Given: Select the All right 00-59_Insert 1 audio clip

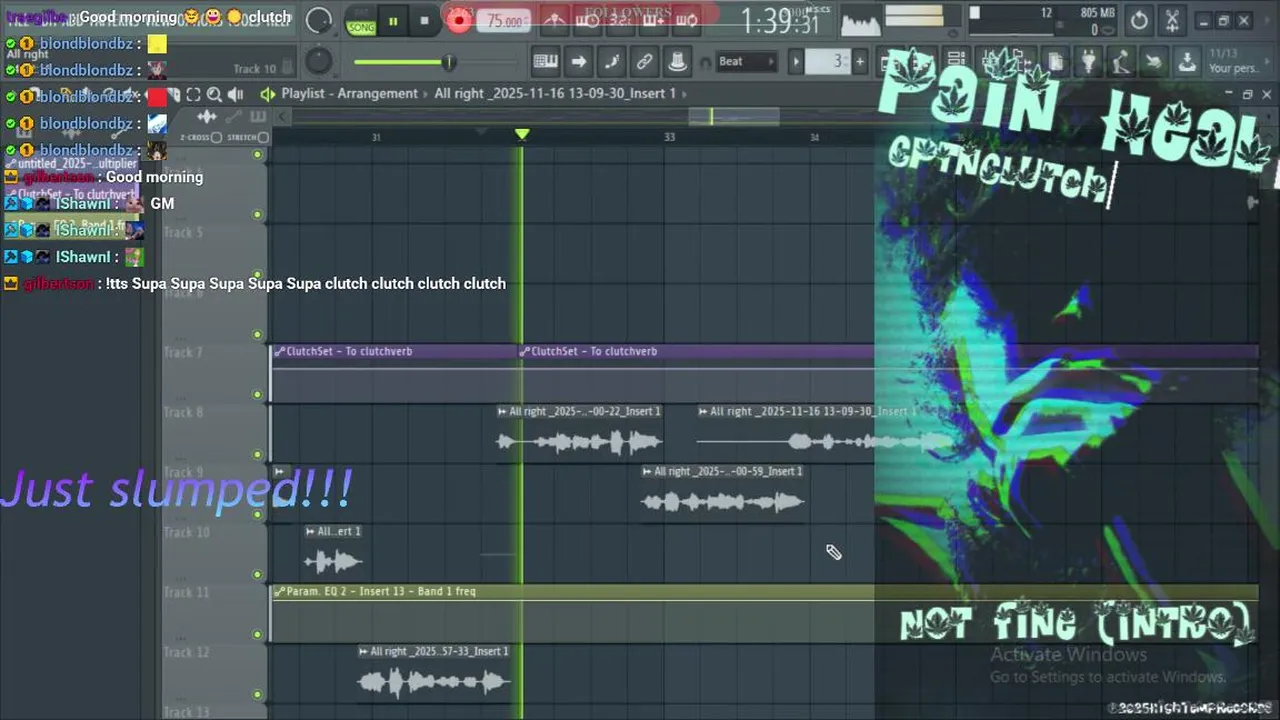Looking at the screenshot, I should point(722,493).
